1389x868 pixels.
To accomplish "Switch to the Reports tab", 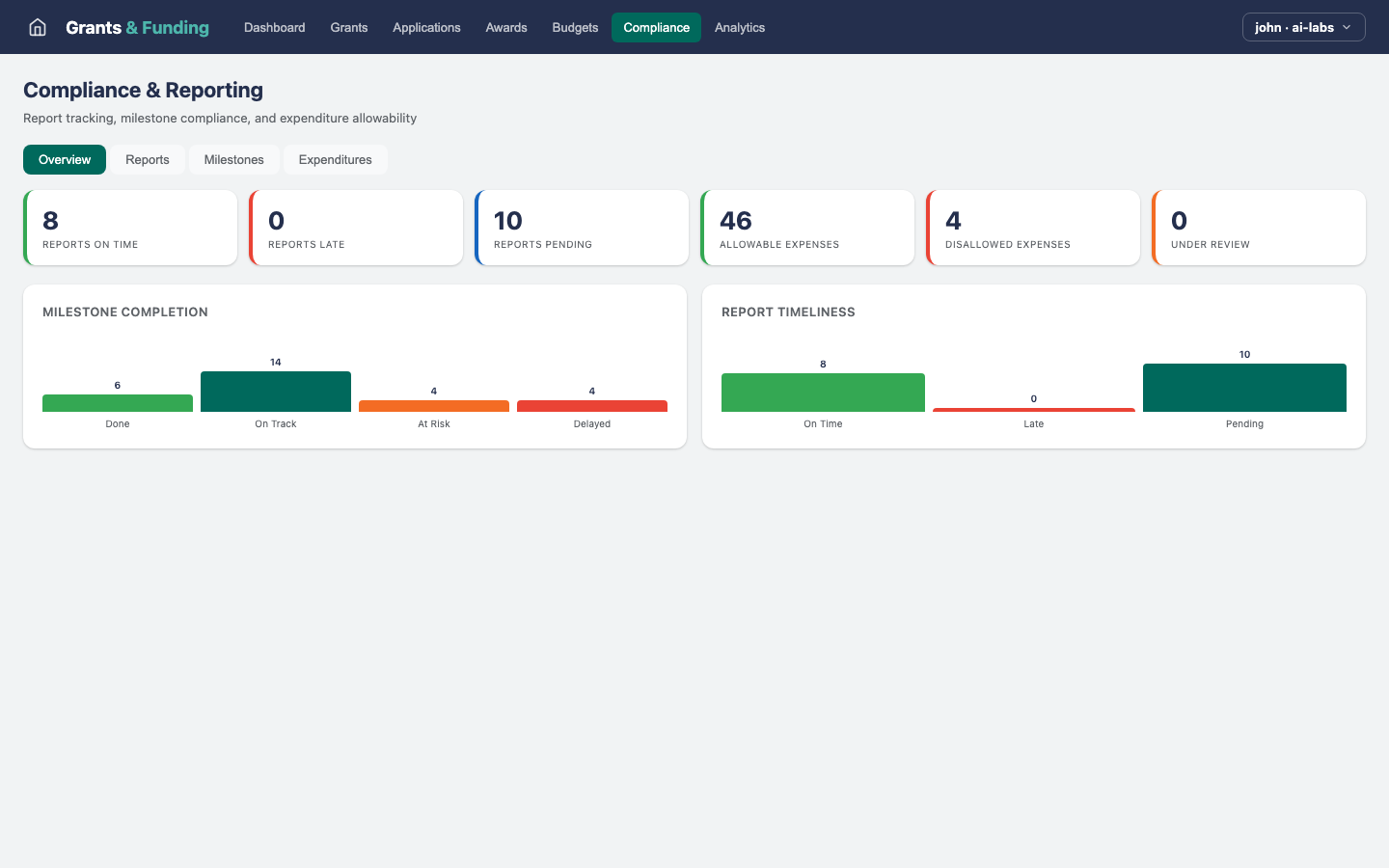I will coord(147,159).
